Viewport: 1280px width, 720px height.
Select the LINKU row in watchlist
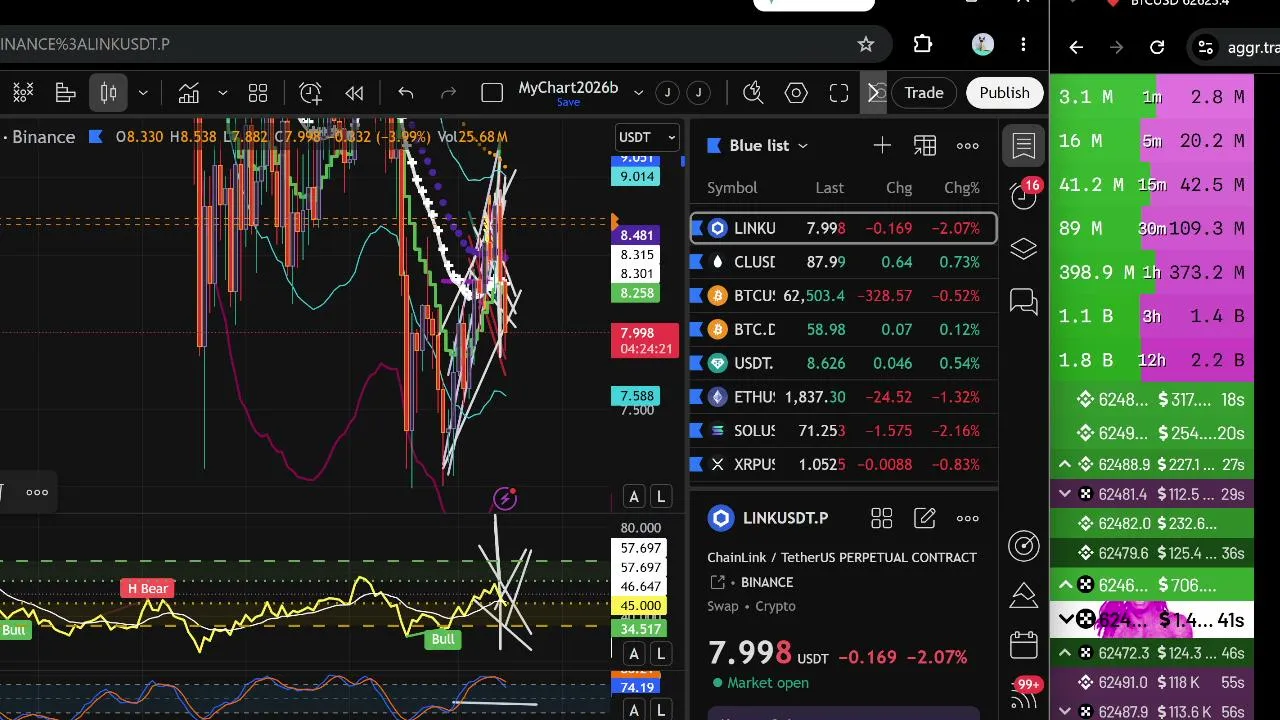point(843,228)
